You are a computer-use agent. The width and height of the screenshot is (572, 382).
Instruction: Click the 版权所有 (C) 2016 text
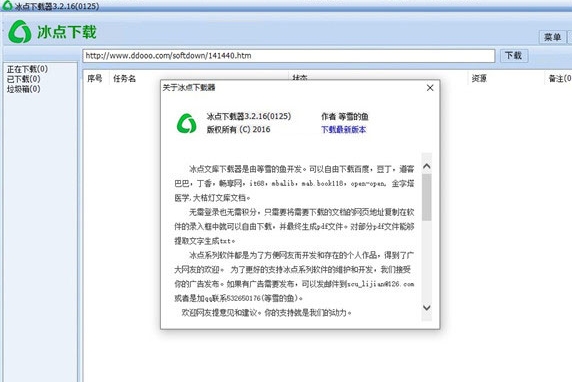pyautogui.click(x=239, y=129)
